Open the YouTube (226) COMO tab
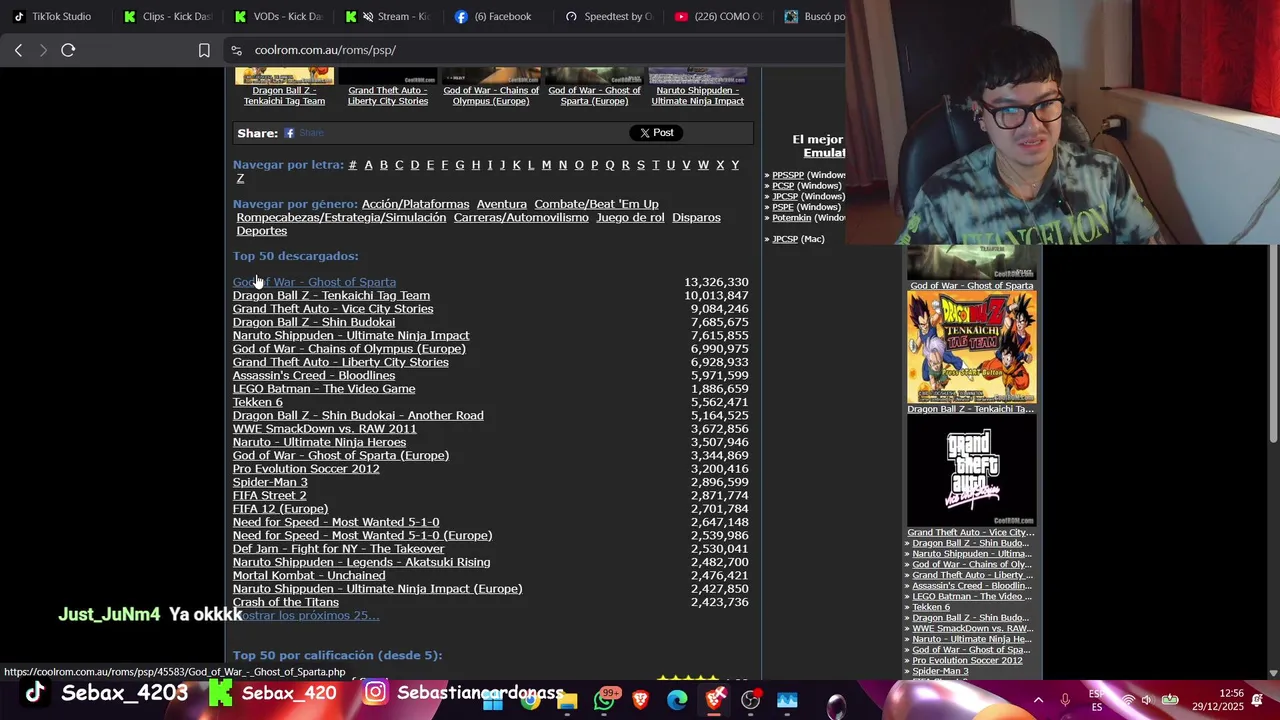 point(718,16)
